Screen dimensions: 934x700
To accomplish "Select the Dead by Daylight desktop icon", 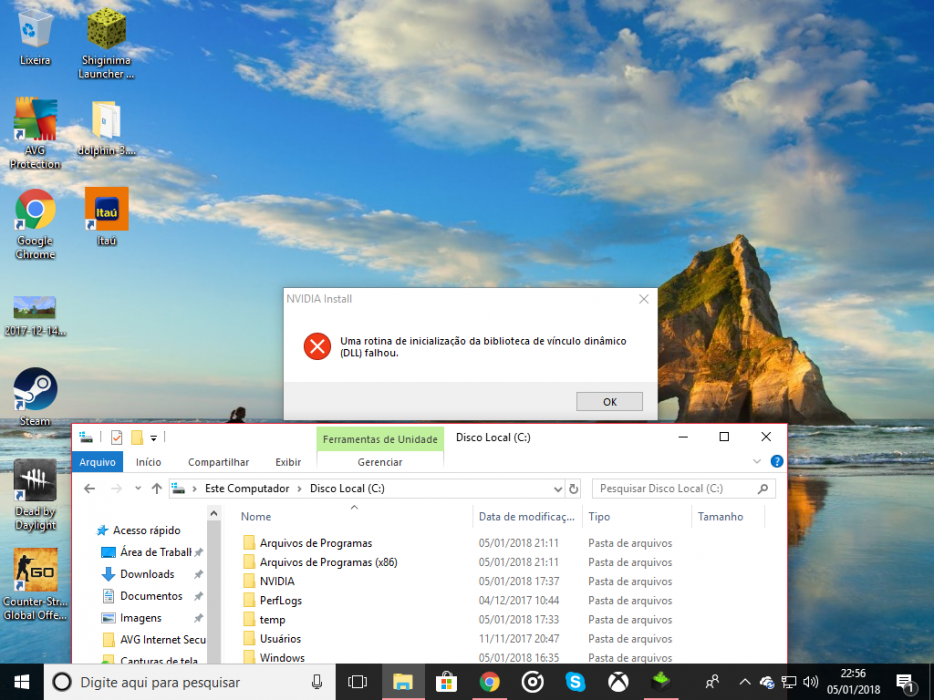I will 35,494.
